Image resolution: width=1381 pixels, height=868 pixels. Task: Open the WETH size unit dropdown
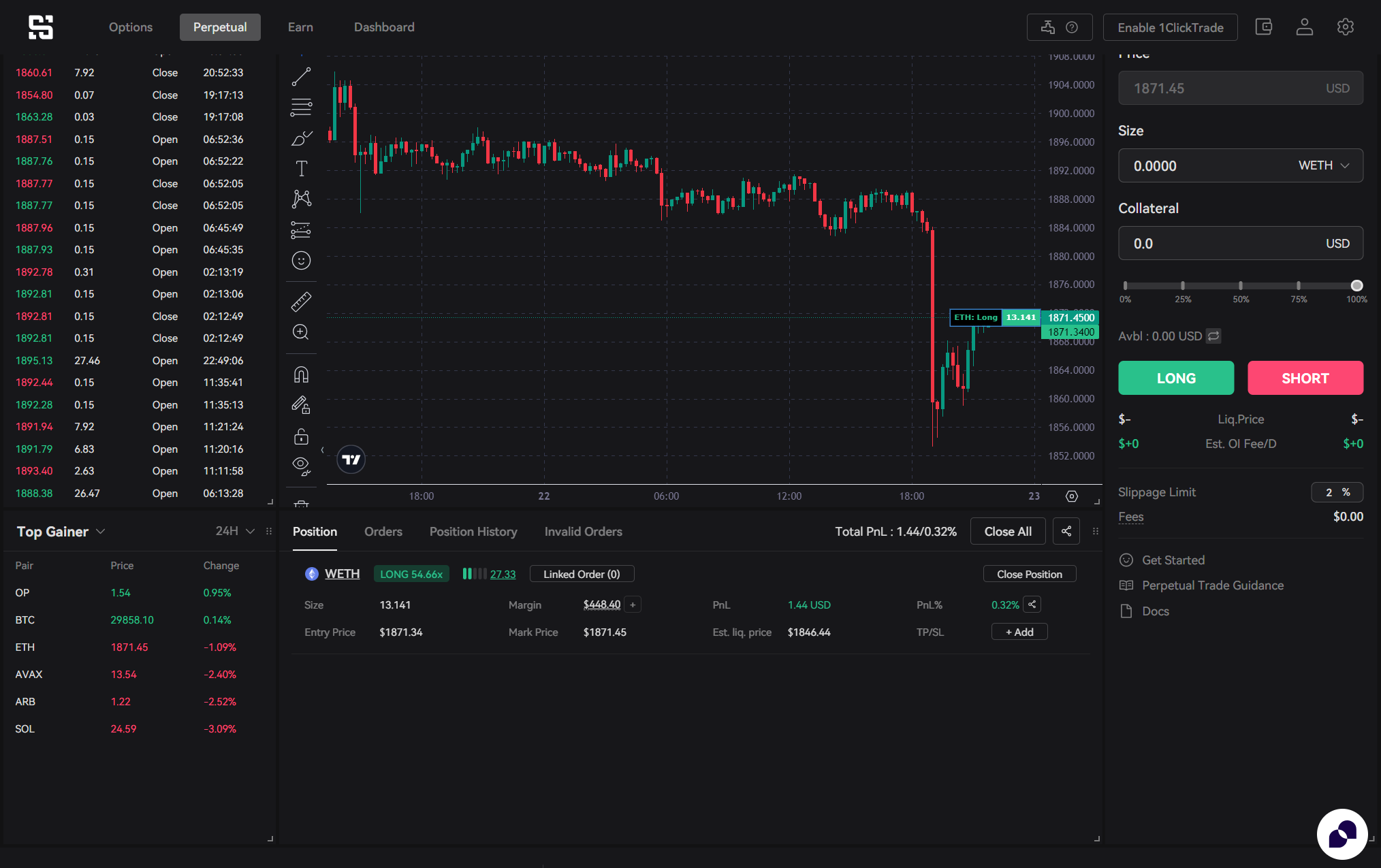1324,165
